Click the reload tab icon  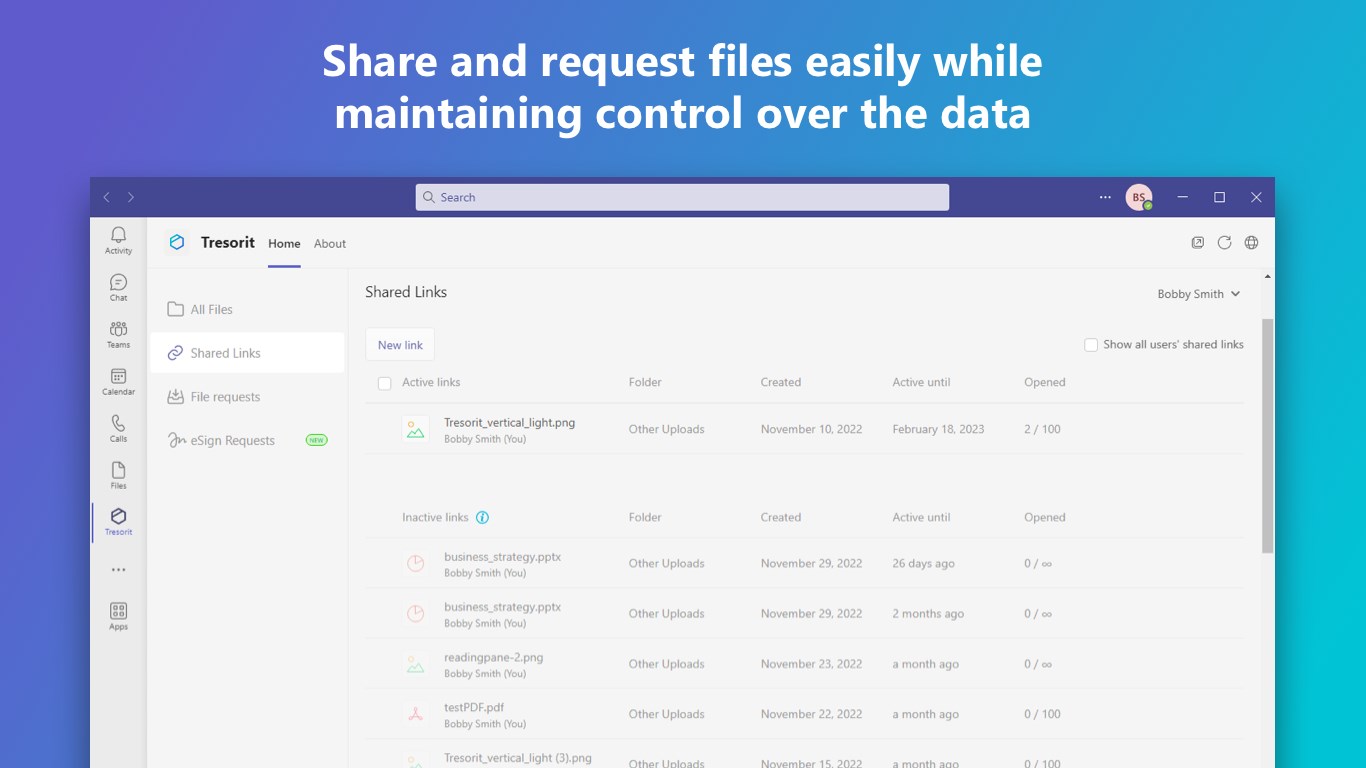click(x=1224, y=242)
